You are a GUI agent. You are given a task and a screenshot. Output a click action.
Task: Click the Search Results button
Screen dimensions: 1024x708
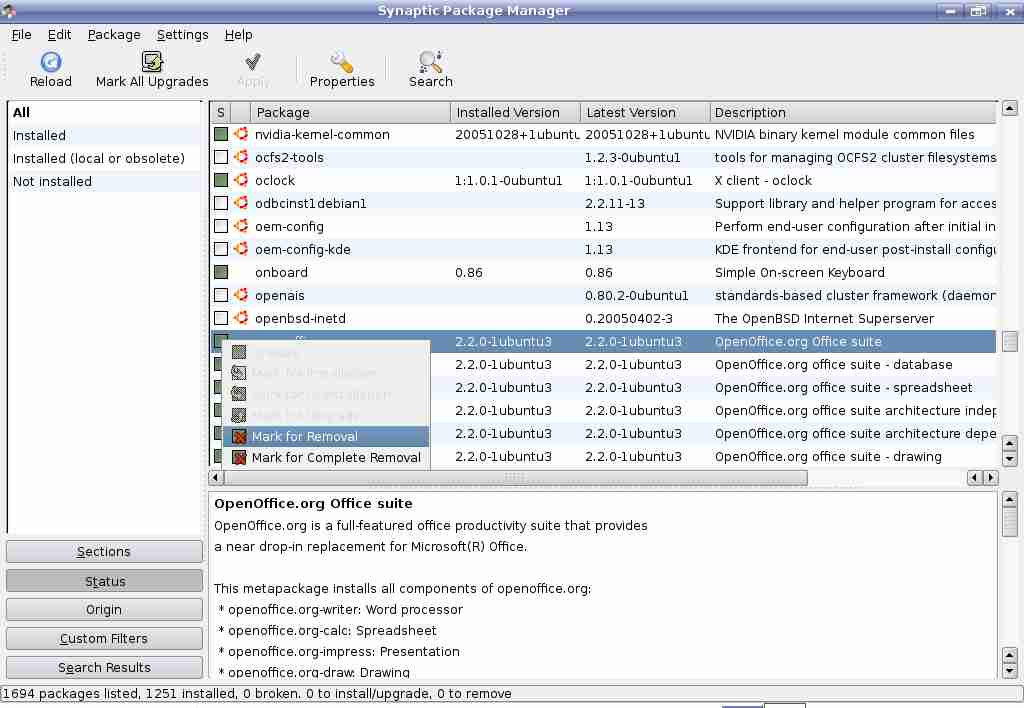tap(104, 667)
